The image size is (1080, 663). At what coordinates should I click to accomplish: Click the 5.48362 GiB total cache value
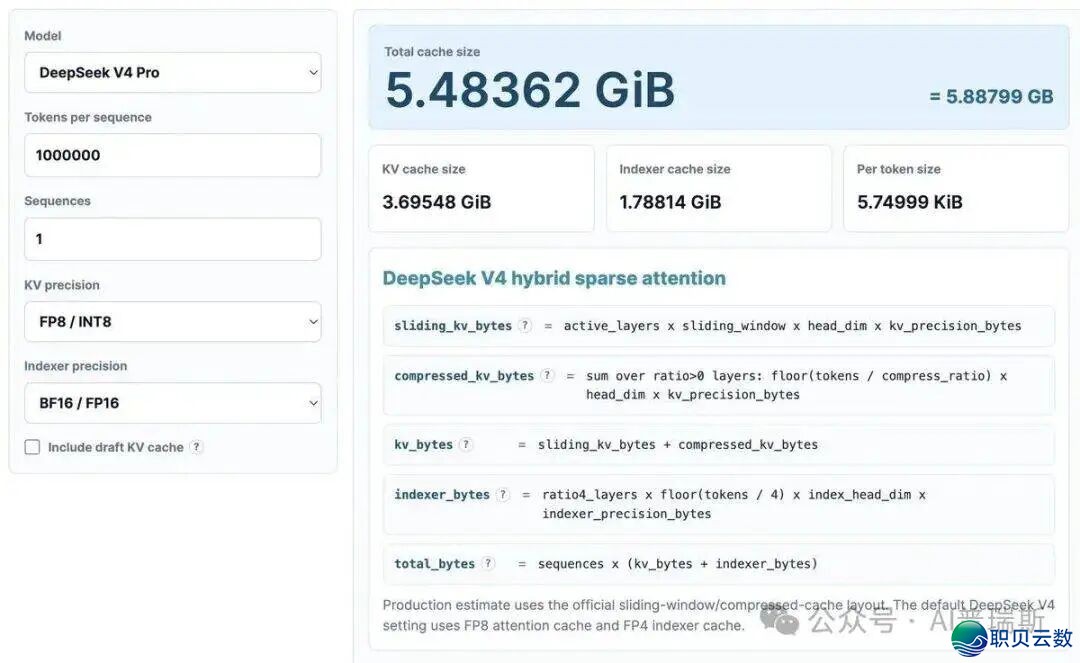(530, 90)
